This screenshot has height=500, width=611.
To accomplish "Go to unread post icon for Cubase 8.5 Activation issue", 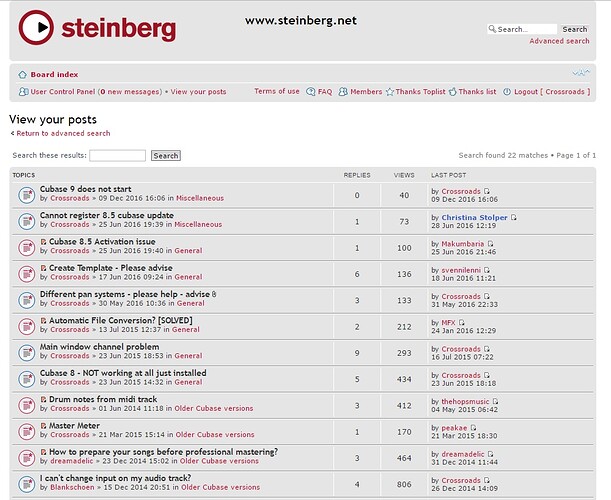I will click(x=43, y=242).
